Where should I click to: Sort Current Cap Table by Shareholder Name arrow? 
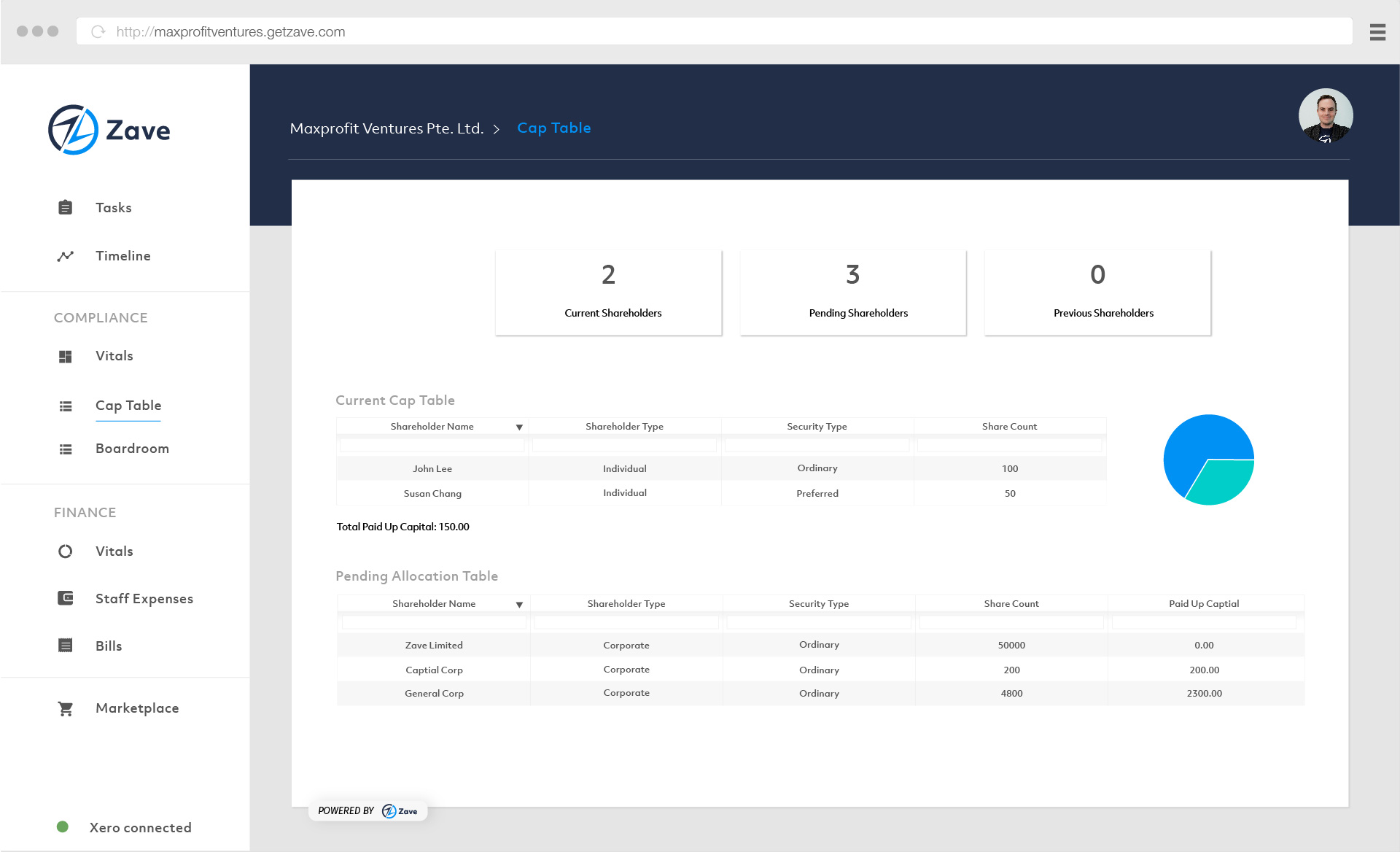(519, 427)
